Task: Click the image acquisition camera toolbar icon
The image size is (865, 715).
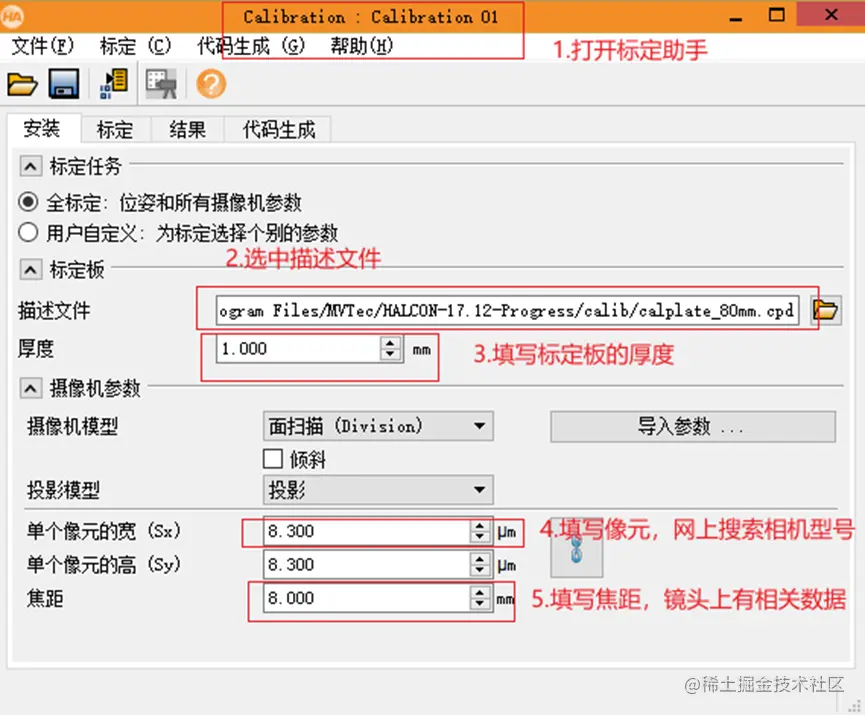Action: coord(161,84)
